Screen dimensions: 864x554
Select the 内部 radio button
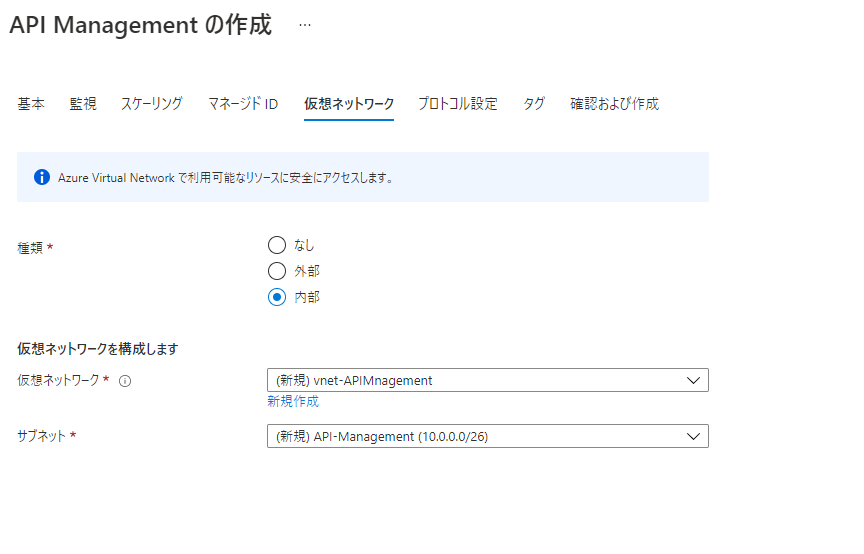click(x=277, y=297)
